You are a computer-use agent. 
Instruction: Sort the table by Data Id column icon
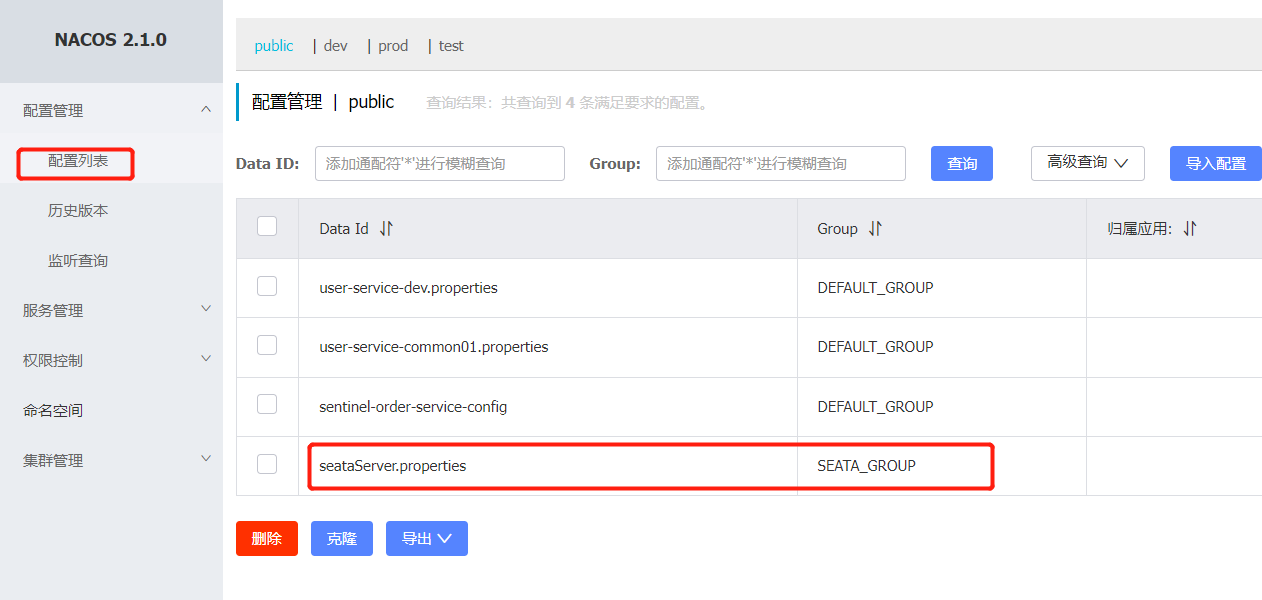click(386, 229)
